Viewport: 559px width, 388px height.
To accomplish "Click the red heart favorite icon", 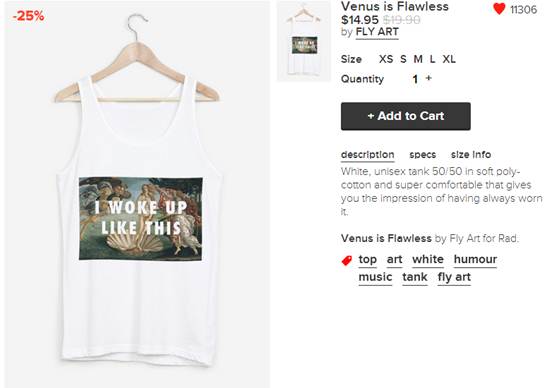I will click(499, 9).
